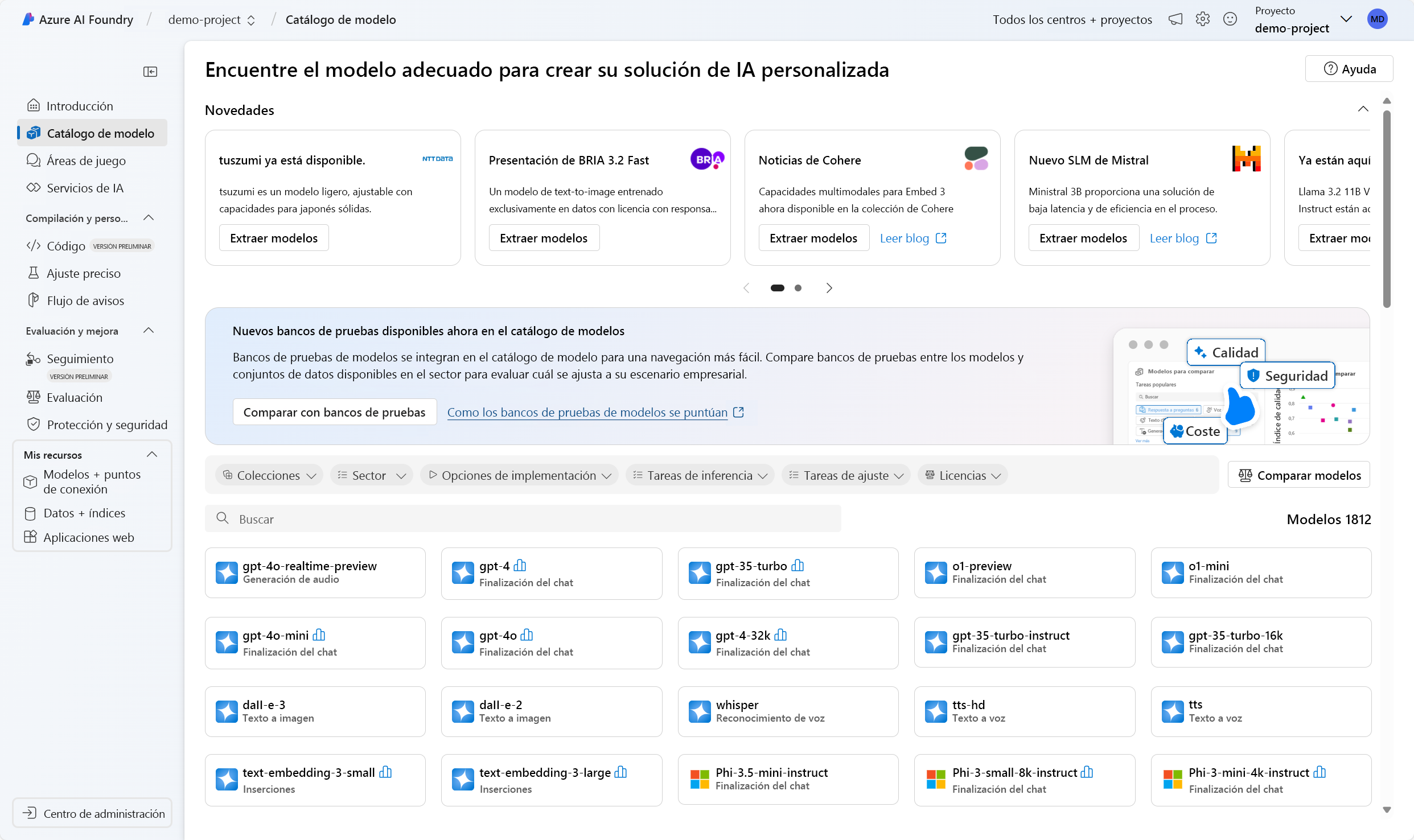Image resolution: width=1414 pixels, height=840 pixels.
Task: Click the Comparar modelos icon
Action: pyautogui.click(x=1244, y=475)
